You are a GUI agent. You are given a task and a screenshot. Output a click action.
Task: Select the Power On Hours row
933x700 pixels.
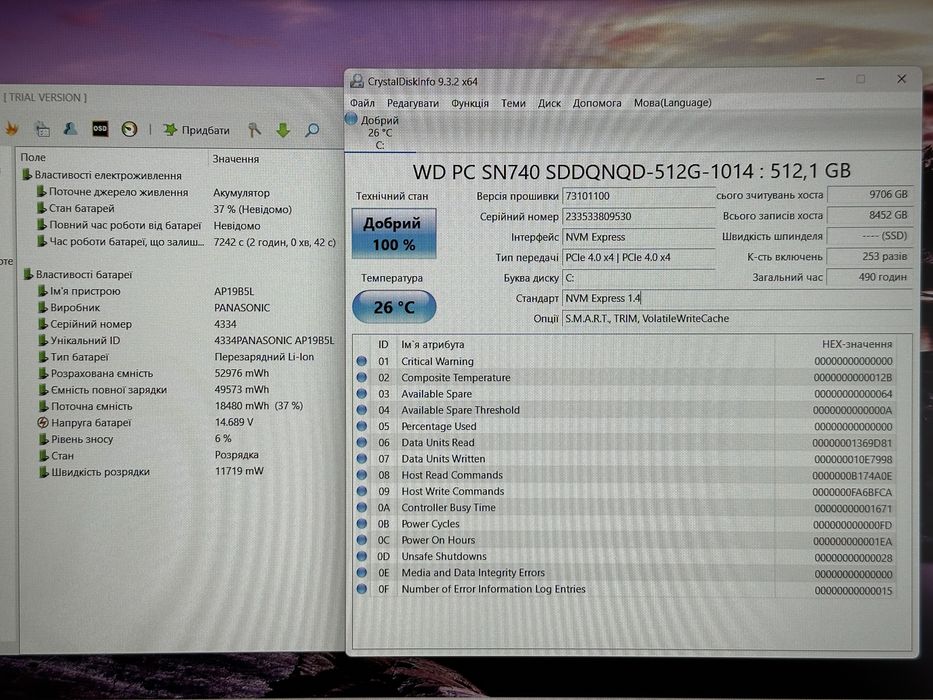pyautogui.click(x=625, y=540)
